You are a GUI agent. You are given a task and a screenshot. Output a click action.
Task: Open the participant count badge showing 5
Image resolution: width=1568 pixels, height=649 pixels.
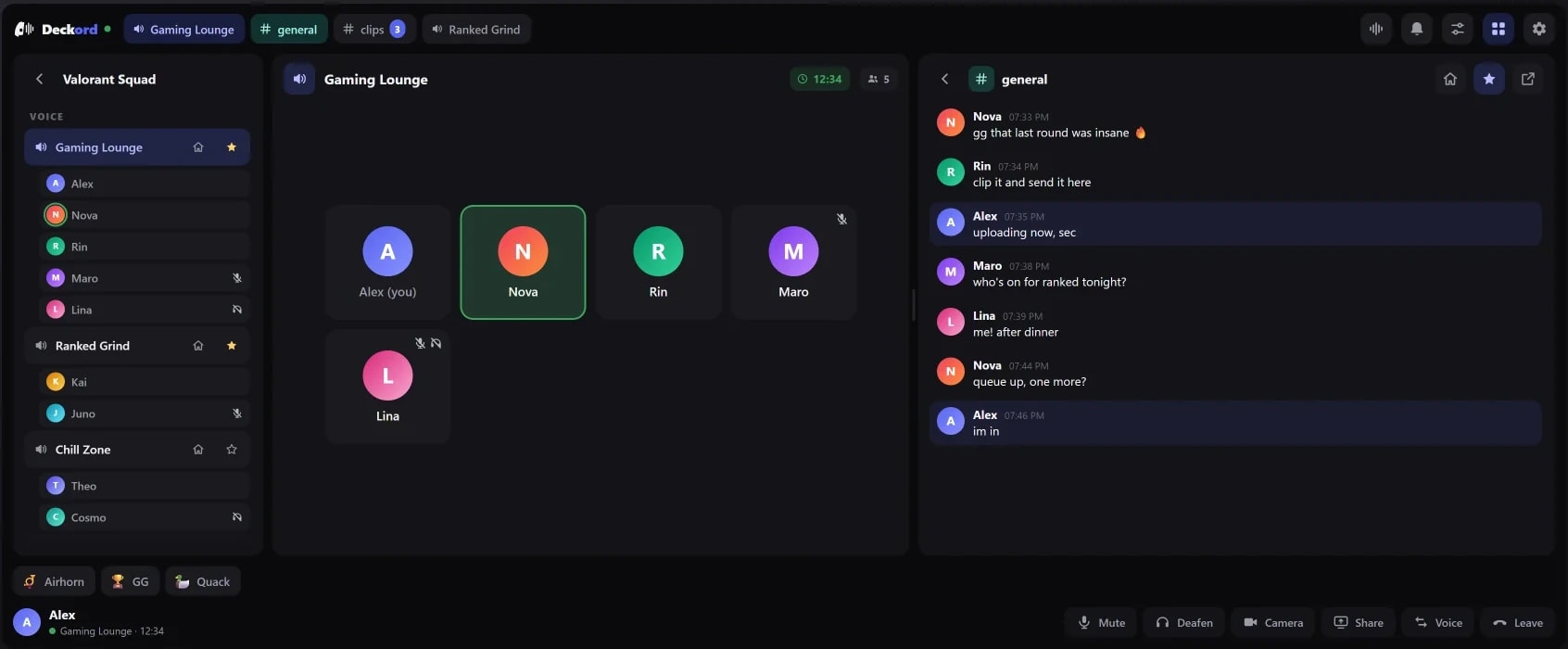tap(879, 79)
